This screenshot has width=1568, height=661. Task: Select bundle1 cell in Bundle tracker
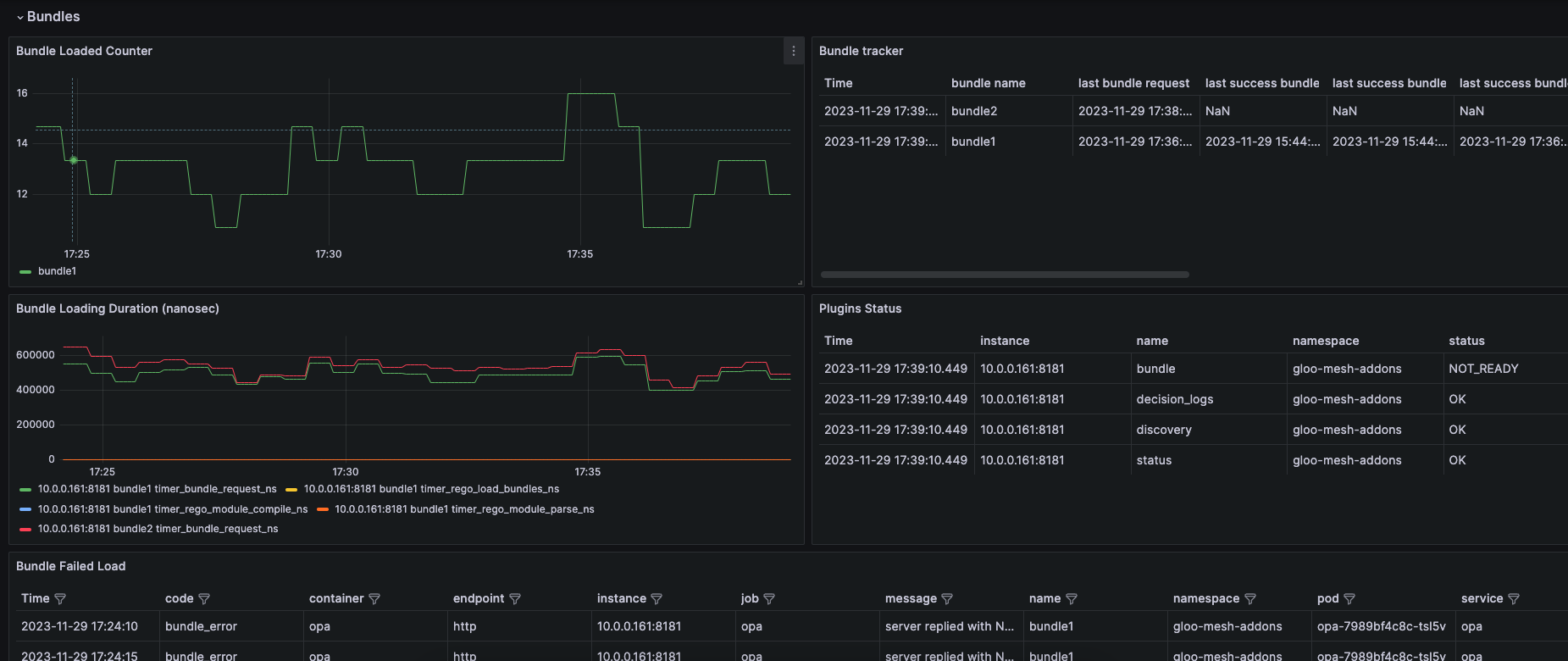(x=1009, y=142)
